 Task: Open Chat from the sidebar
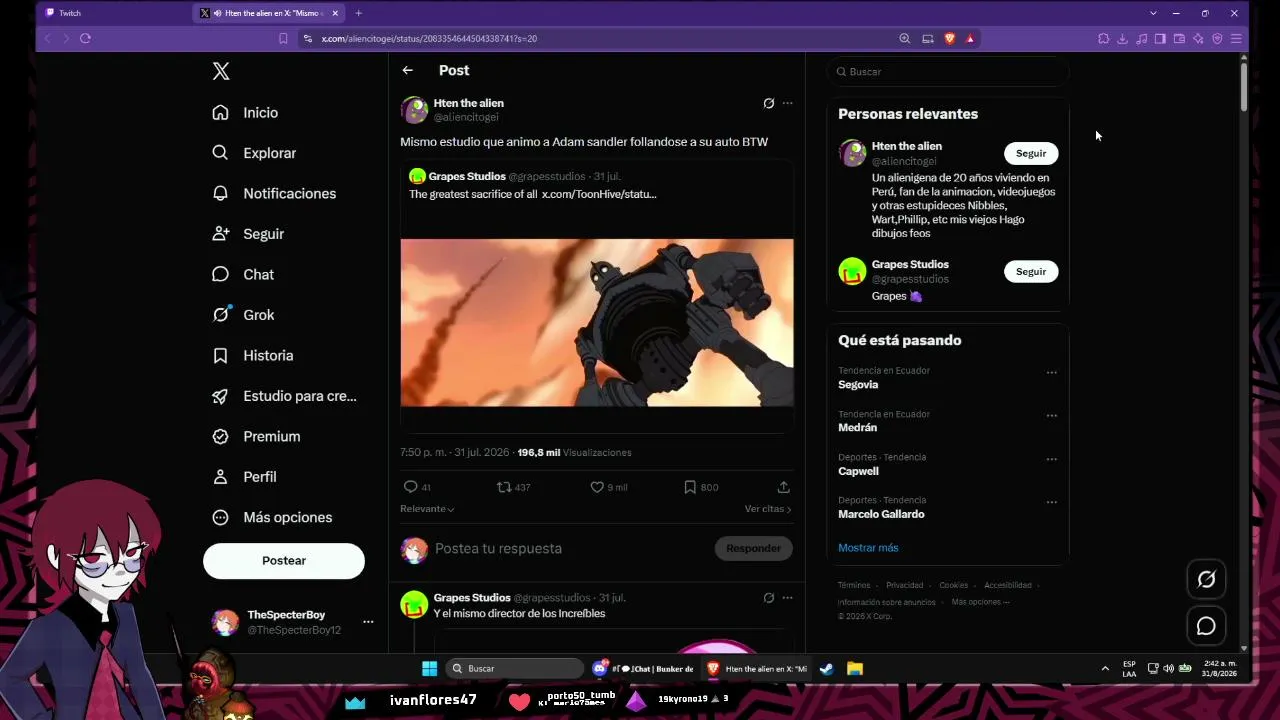click(x=243, y=274)
